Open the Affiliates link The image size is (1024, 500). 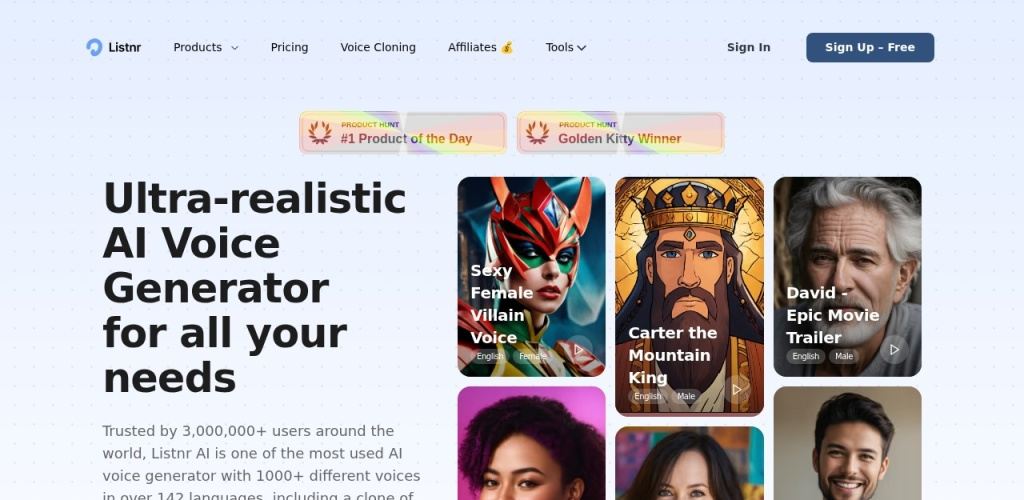[x=472, y=48]
